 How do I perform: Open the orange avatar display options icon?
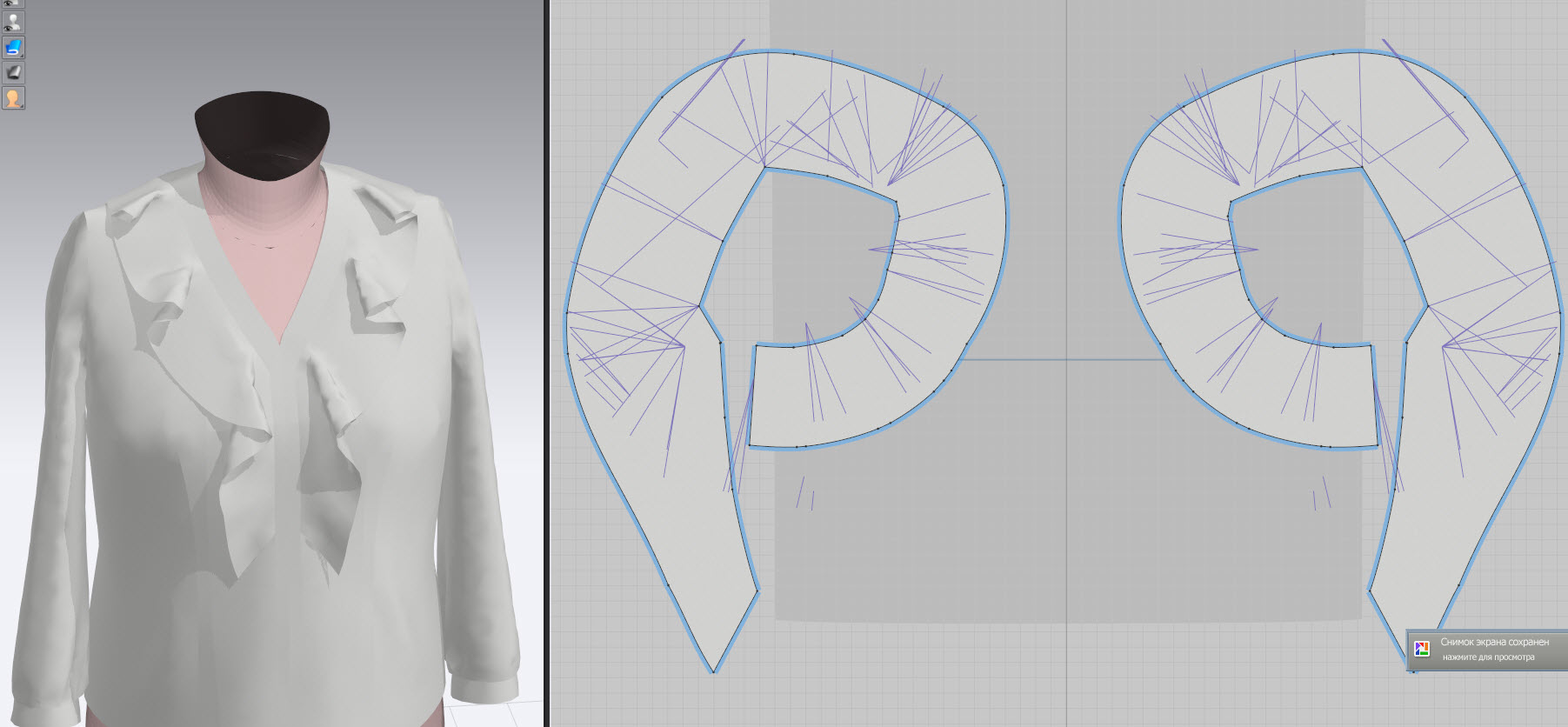[13, 97]
